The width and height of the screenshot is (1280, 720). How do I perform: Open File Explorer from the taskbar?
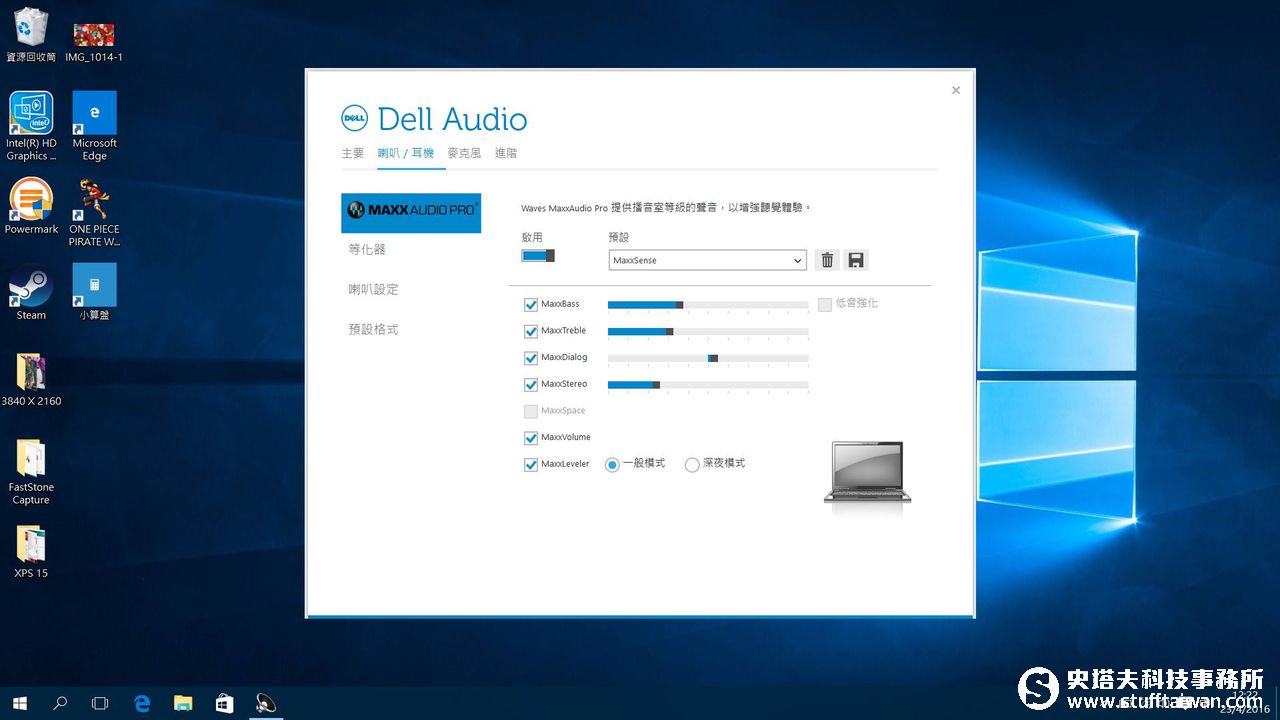click(x=183, y=703)
